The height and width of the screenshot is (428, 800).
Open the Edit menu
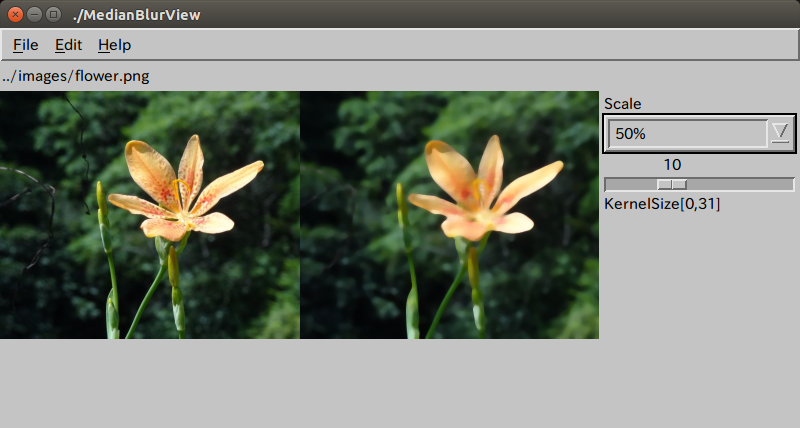[68, 45]
